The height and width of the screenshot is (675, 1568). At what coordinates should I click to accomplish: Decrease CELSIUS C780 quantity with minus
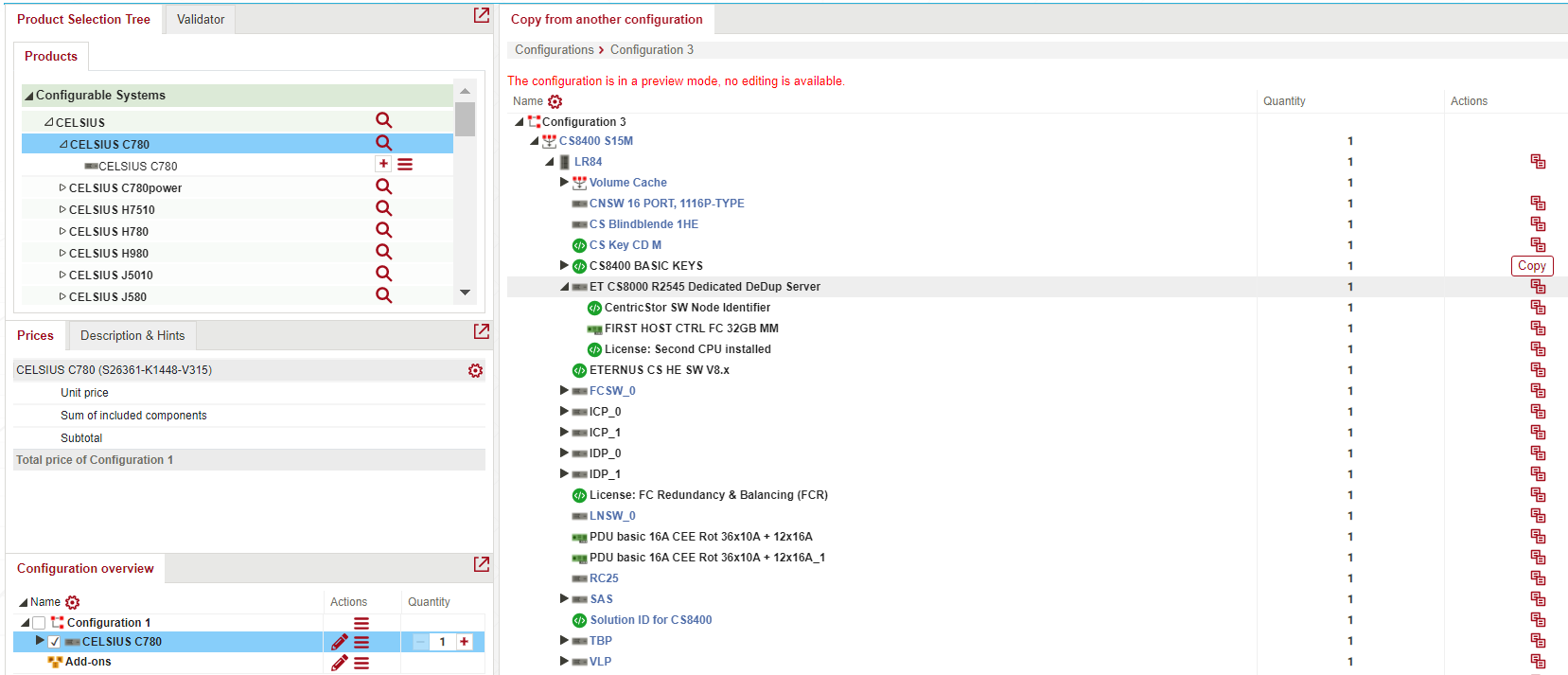click(420, 642)
